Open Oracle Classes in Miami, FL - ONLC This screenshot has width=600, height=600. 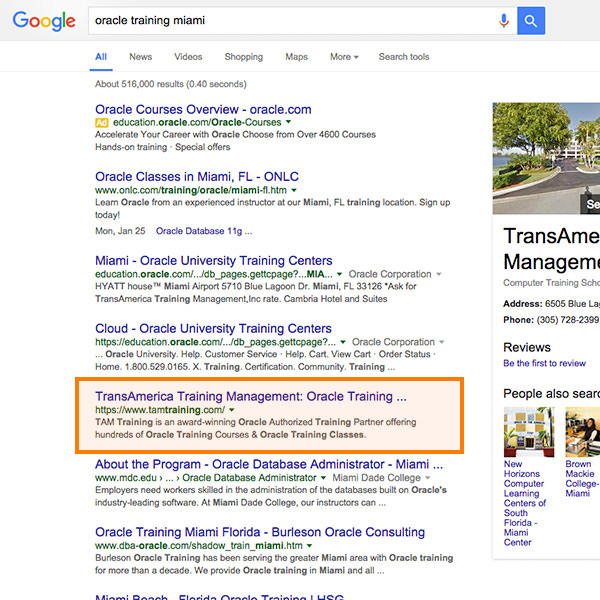[x=196, y=177]
